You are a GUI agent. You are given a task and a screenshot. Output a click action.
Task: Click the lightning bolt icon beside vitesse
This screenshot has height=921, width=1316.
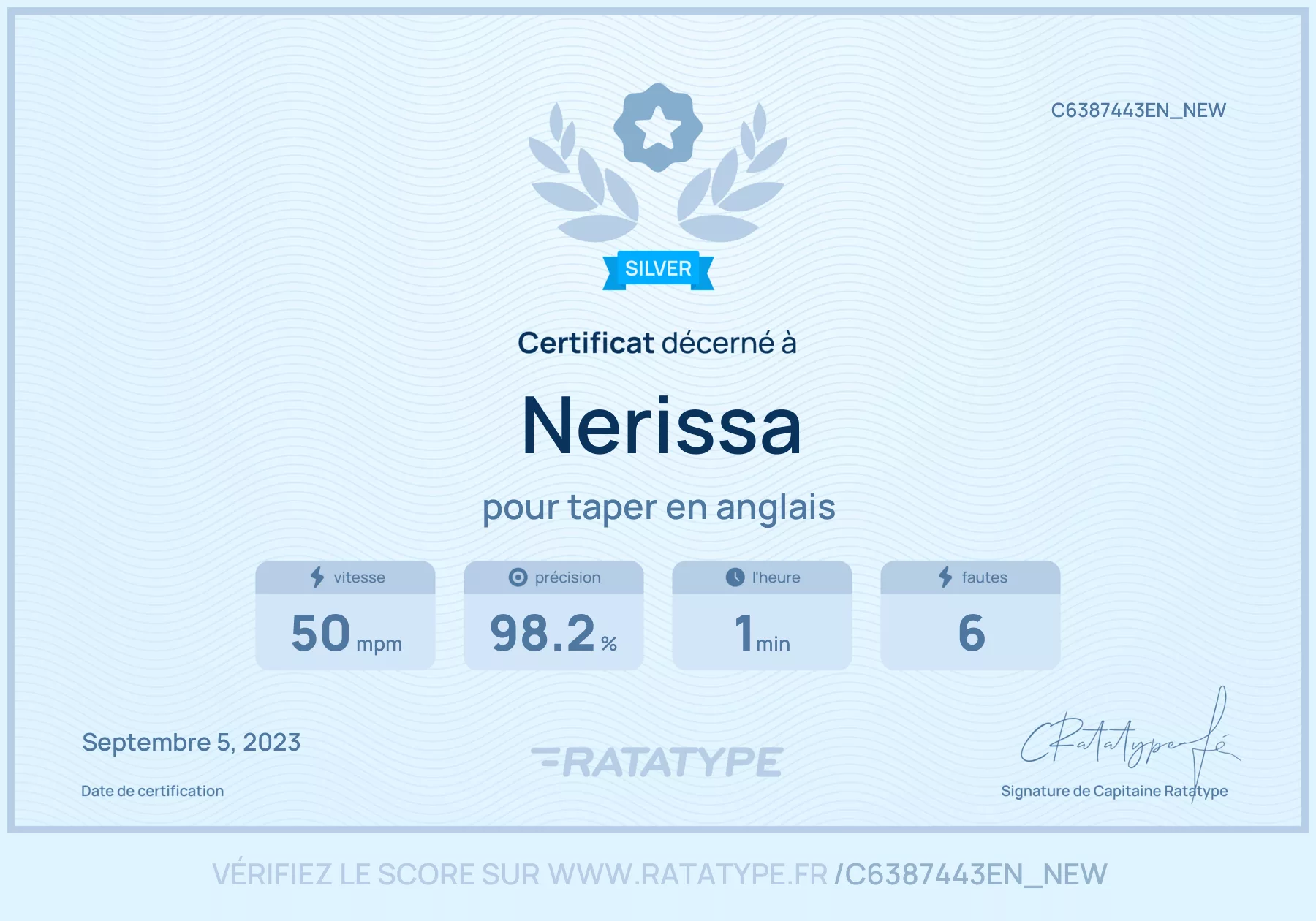pyautogui.click(x=317, y=577)
